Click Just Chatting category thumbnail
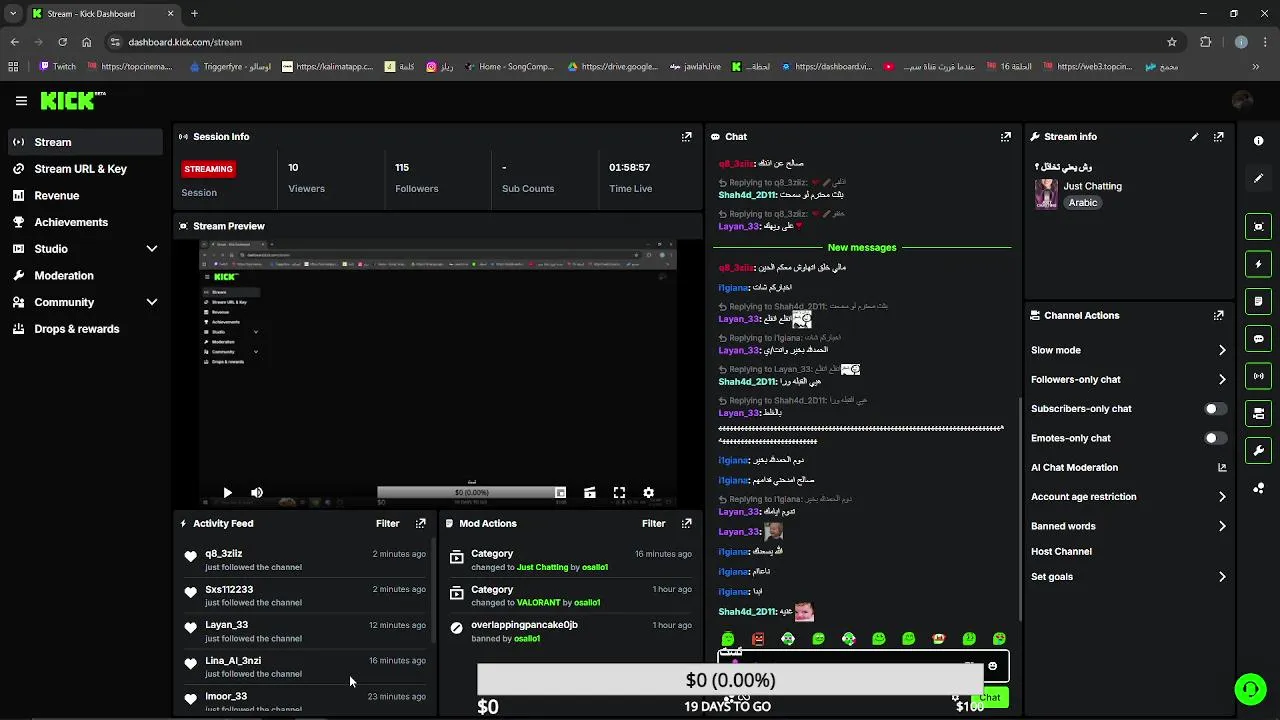The image size is (1280, 720). coord(1046,194)
